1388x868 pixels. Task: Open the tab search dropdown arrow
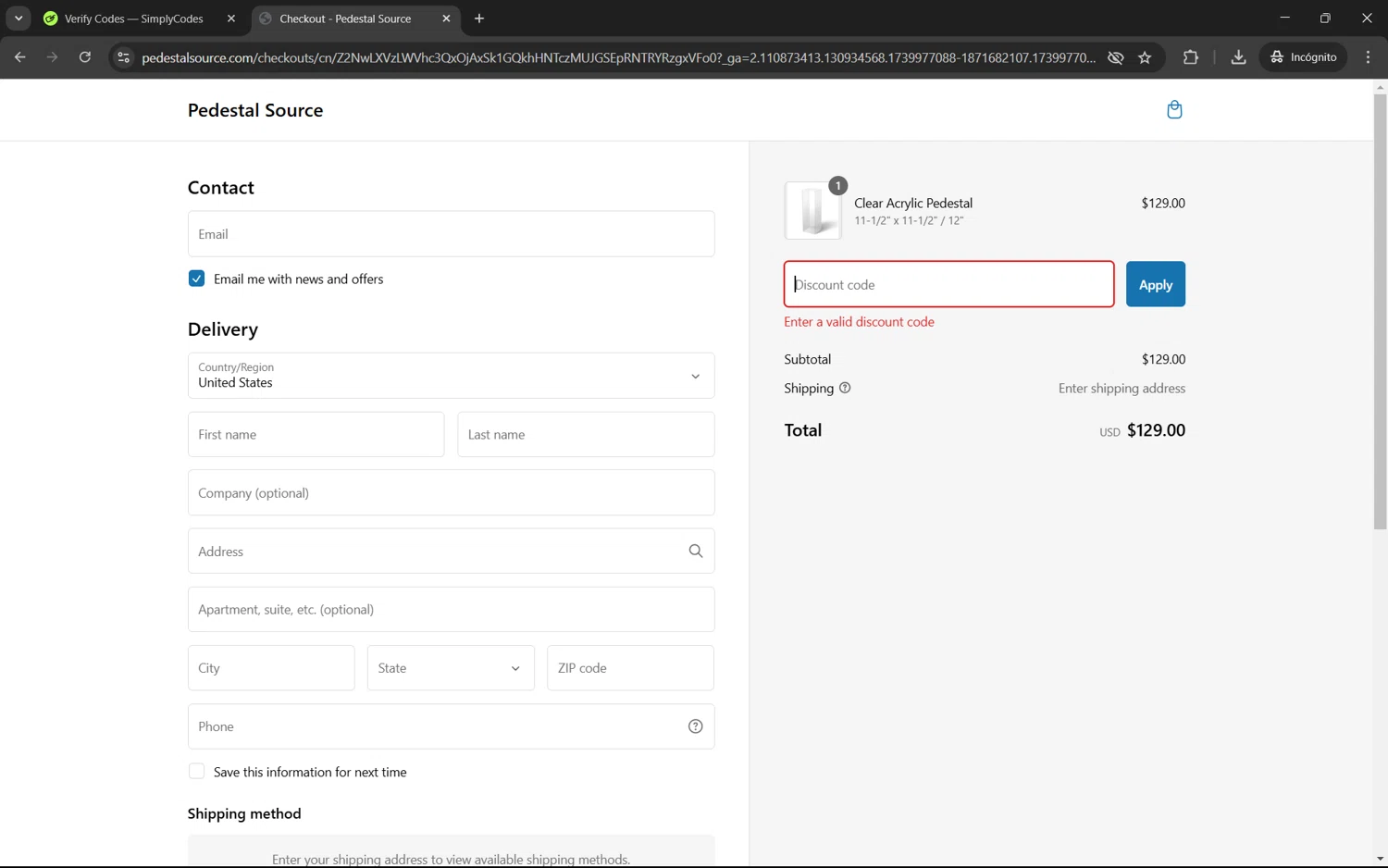click(x=19, y=19)
